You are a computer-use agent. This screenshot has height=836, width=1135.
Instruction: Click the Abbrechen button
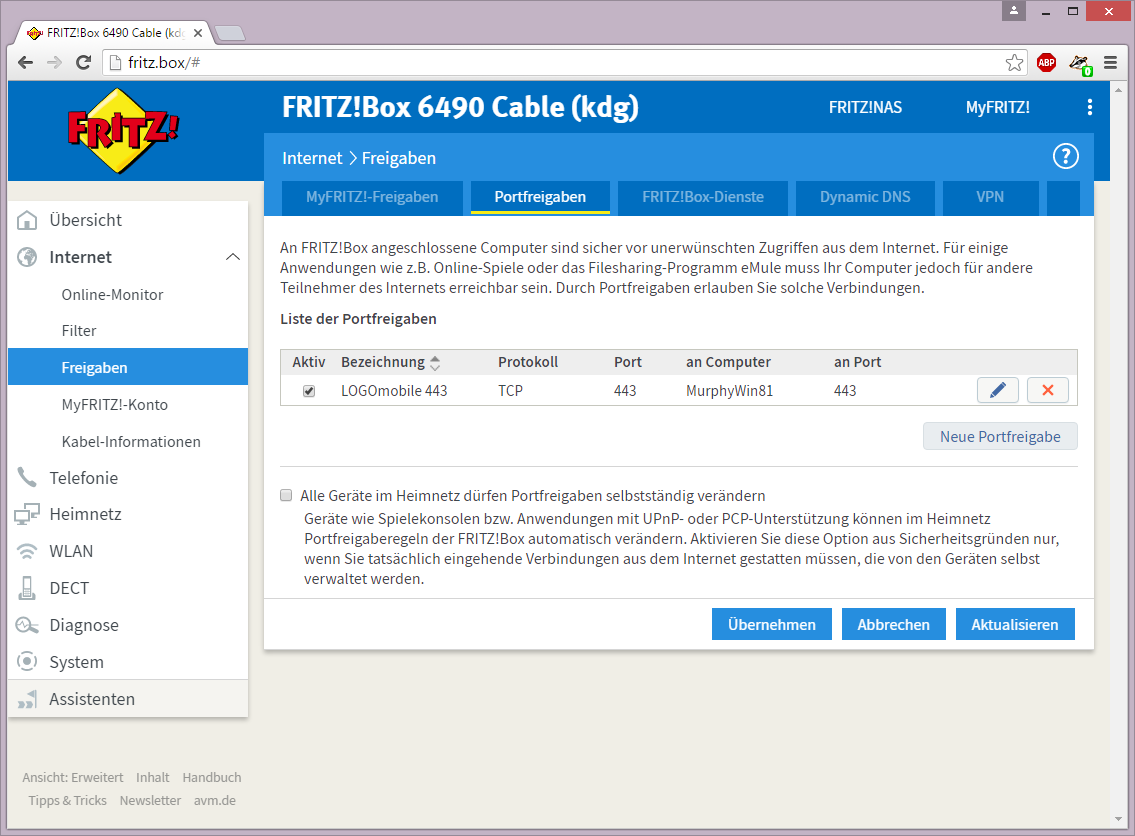coord(893,625)
